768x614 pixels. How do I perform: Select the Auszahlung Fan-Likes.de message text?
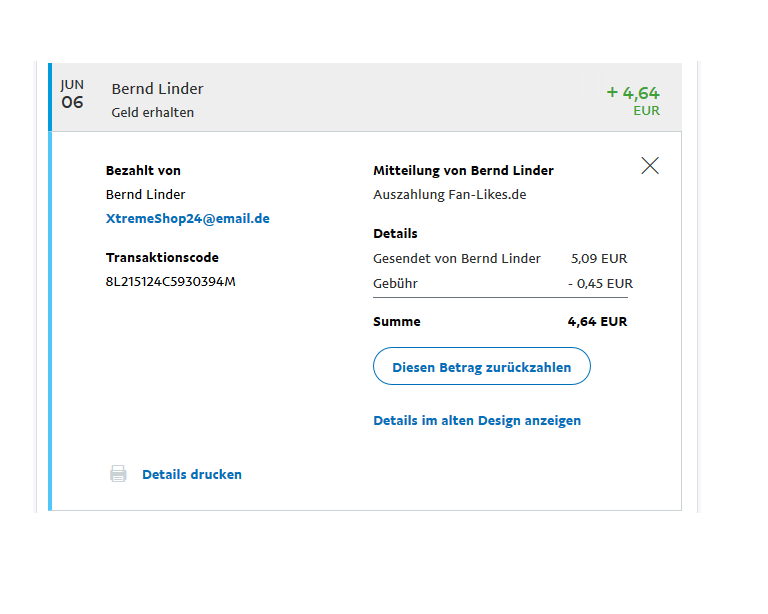pyautogui.click(x=449, y=195)
